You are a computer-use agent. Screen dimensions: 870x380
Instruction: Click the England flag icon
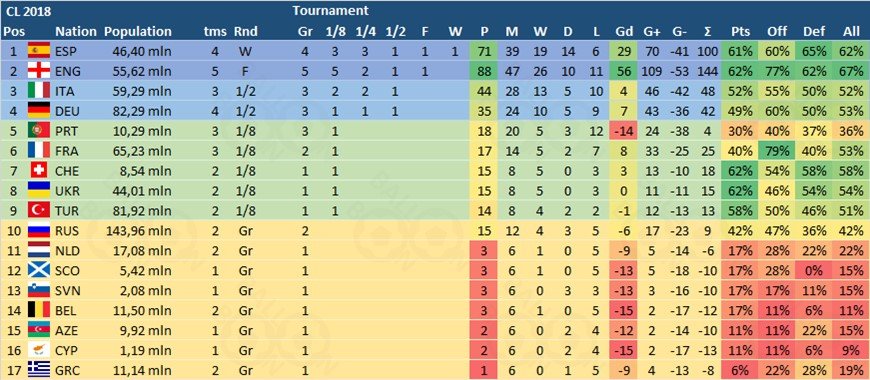(39, 72)
